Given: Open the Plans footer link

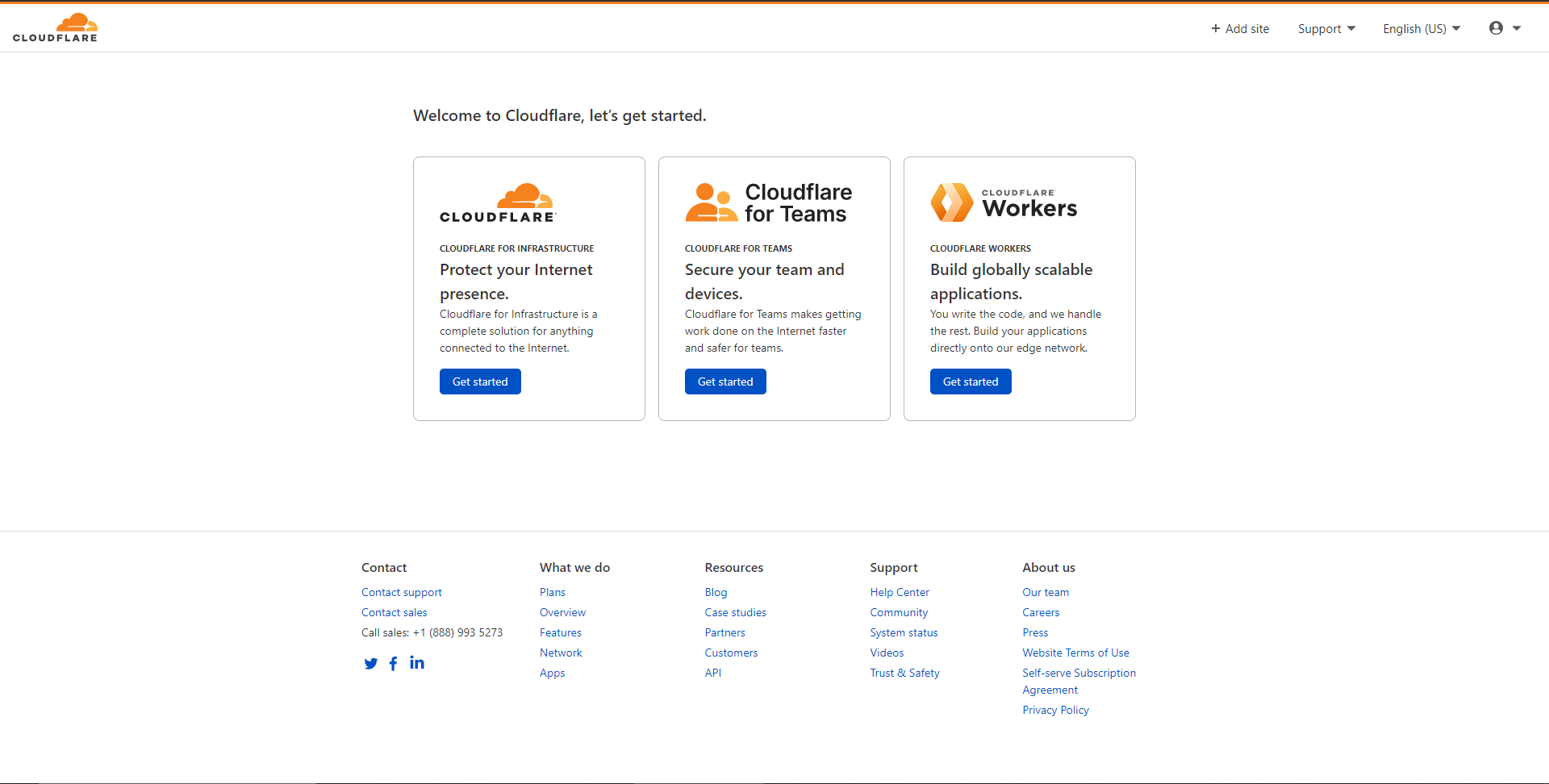Looking at the screenshot, I should coord(553,592).
